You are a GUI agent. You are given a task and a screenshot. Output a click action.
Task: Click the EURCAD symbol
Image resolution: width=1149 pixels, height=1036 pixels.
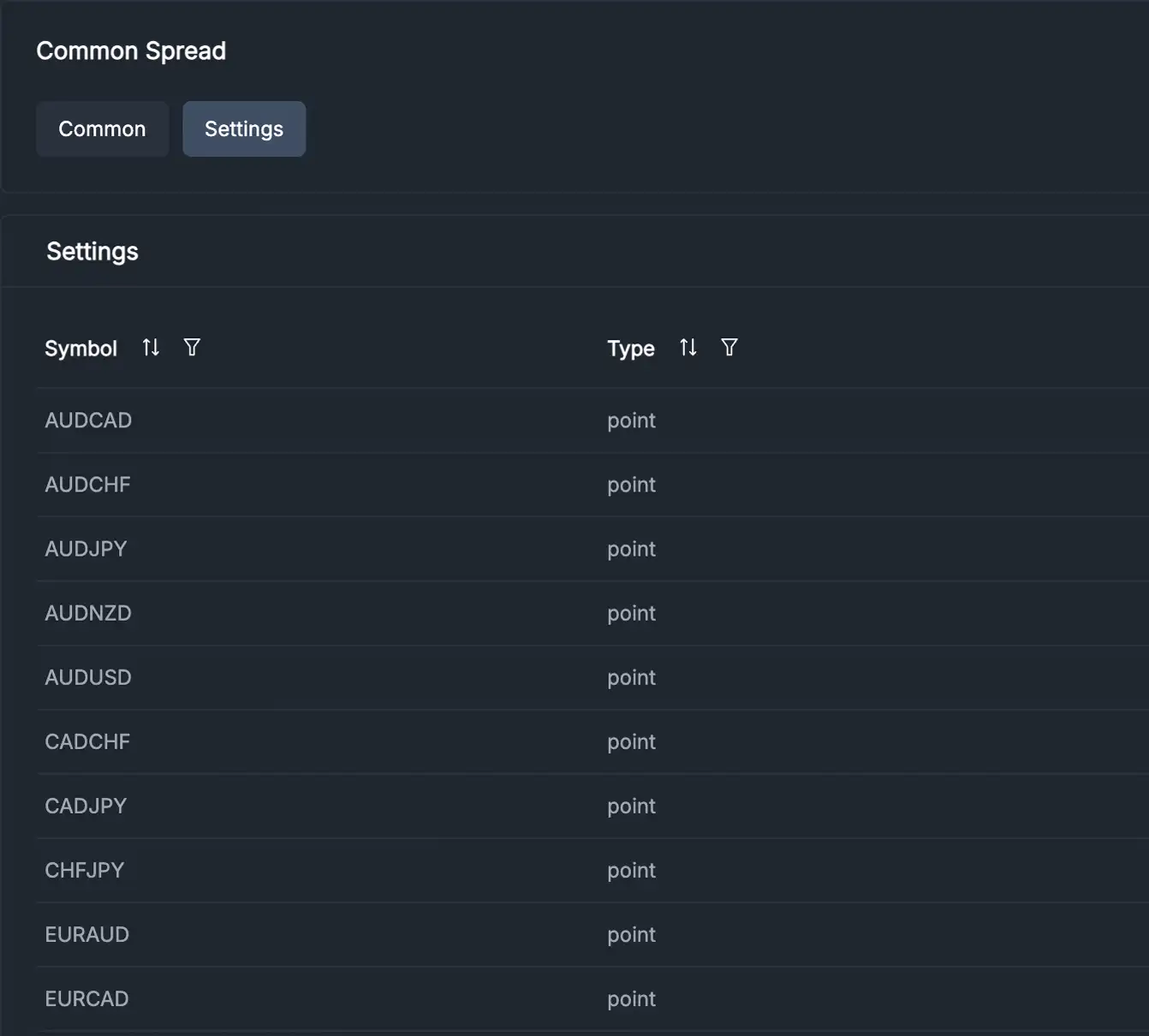point(86,998)
